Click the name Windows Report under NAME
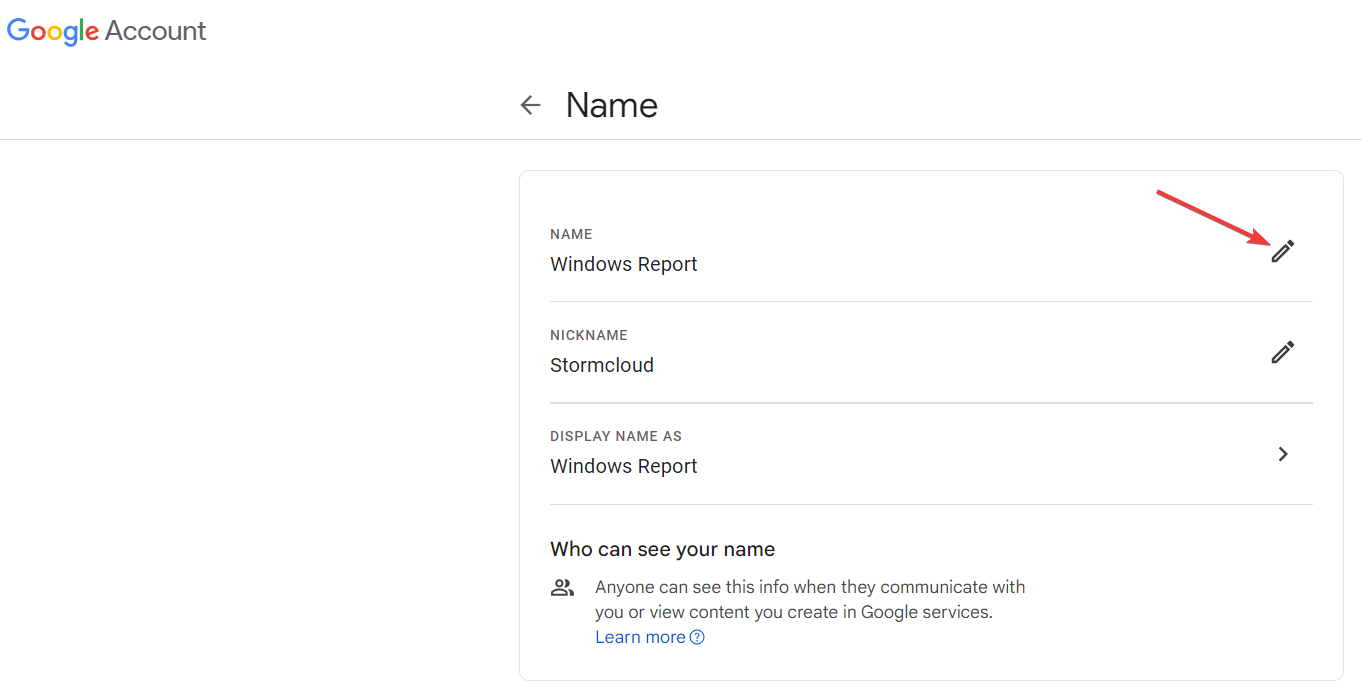 coord(623,263)
